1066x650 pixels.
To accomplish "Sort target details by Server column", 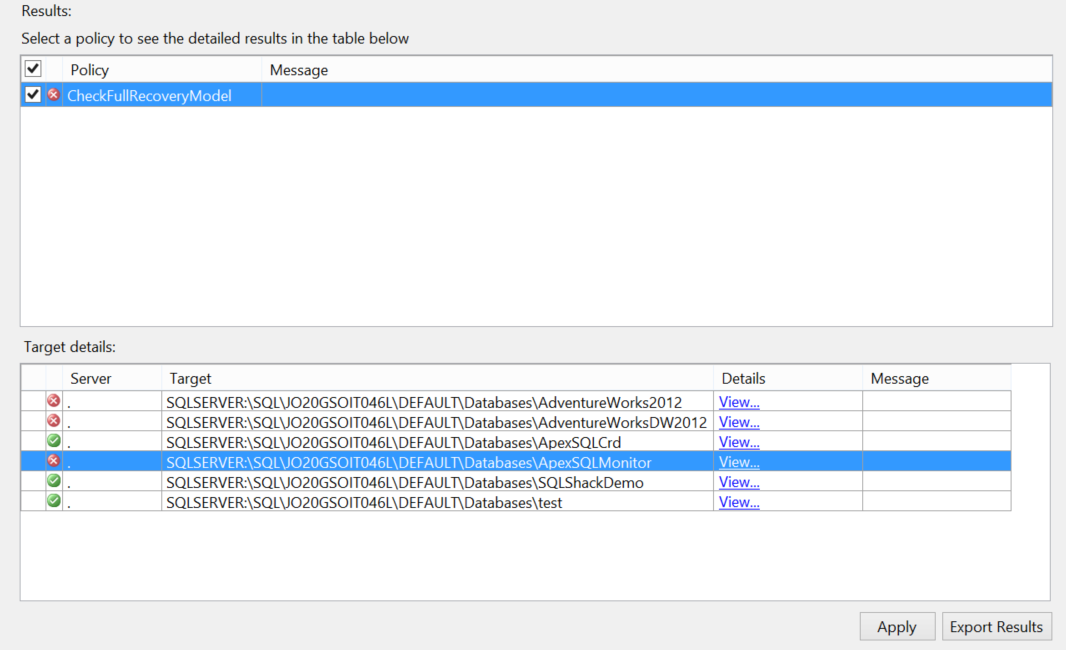I will (x=112, y=379).
